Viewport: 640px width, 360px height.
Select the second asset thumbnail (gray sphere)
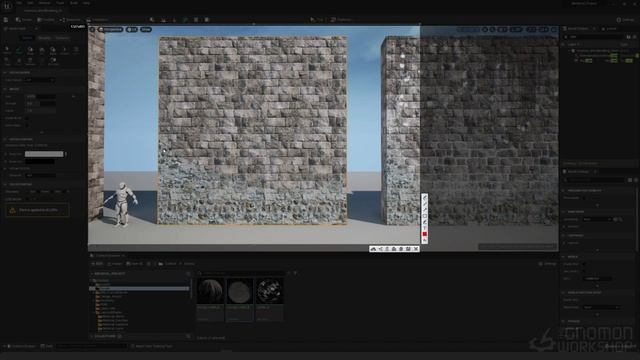coord(240,300)
